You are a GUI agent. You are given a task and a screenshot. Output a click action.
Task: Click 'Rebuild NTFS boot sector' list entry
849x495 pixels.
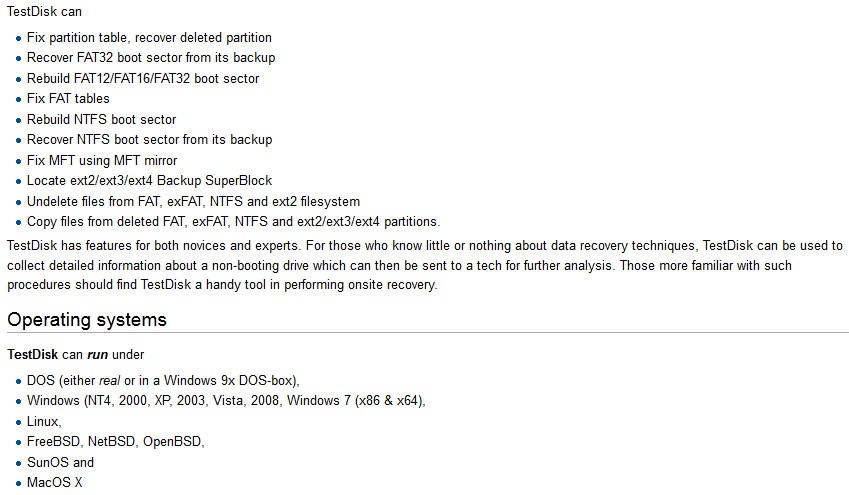click(x=102, y=119)
